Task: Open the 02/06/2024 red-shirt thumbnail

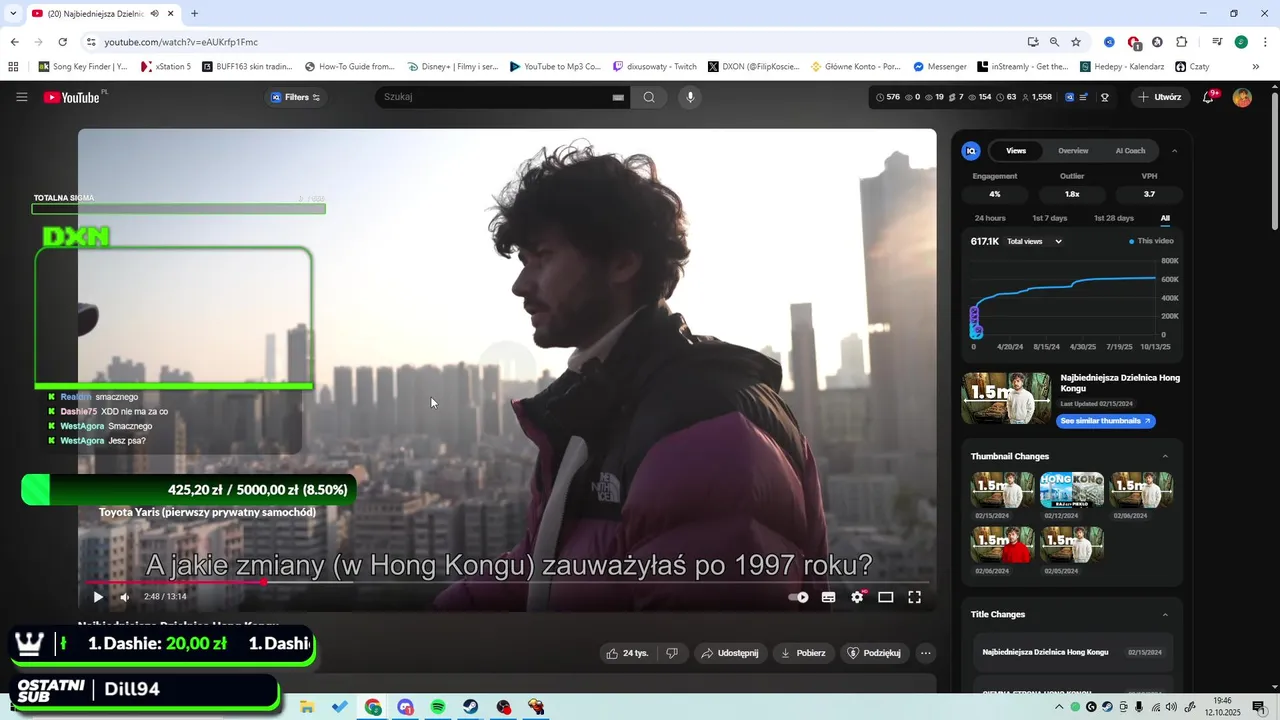Action: click(1003, 544)
